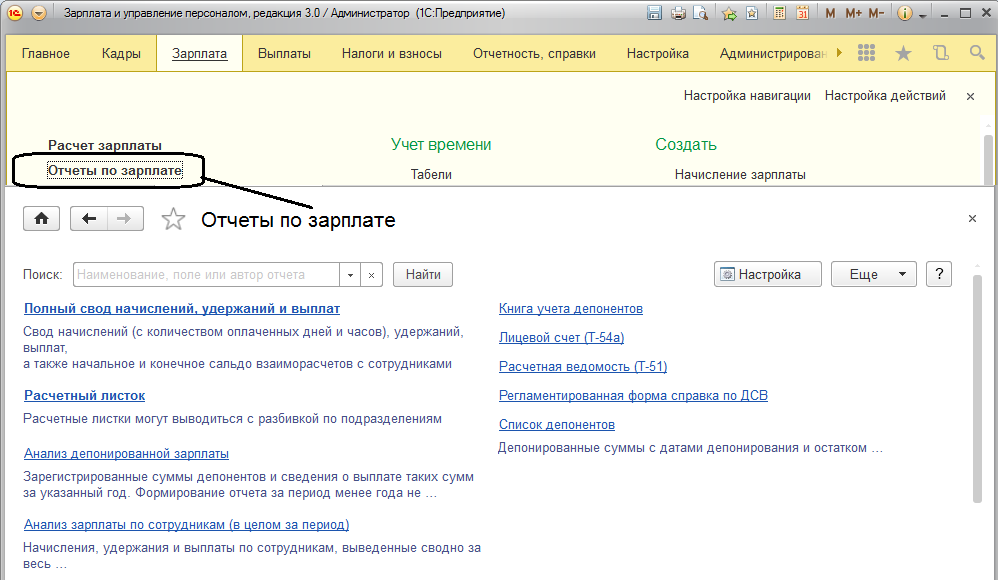Click the Search magnifier icon
This screenshot has height=580, width=998.
[x=977, y=53]
